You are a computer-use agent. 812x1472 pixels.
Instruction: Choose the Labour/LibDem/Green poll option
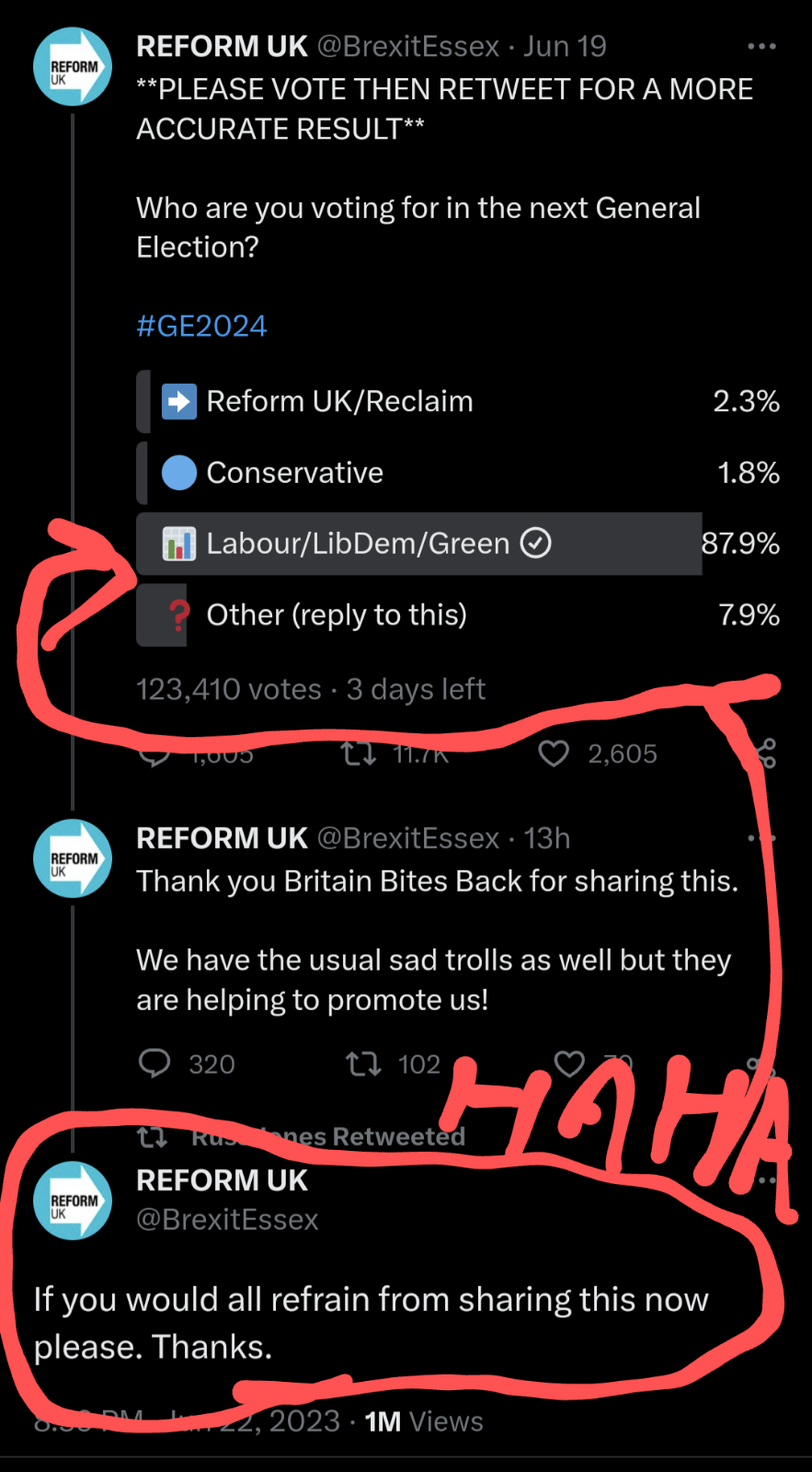click(x=359, y=544)
